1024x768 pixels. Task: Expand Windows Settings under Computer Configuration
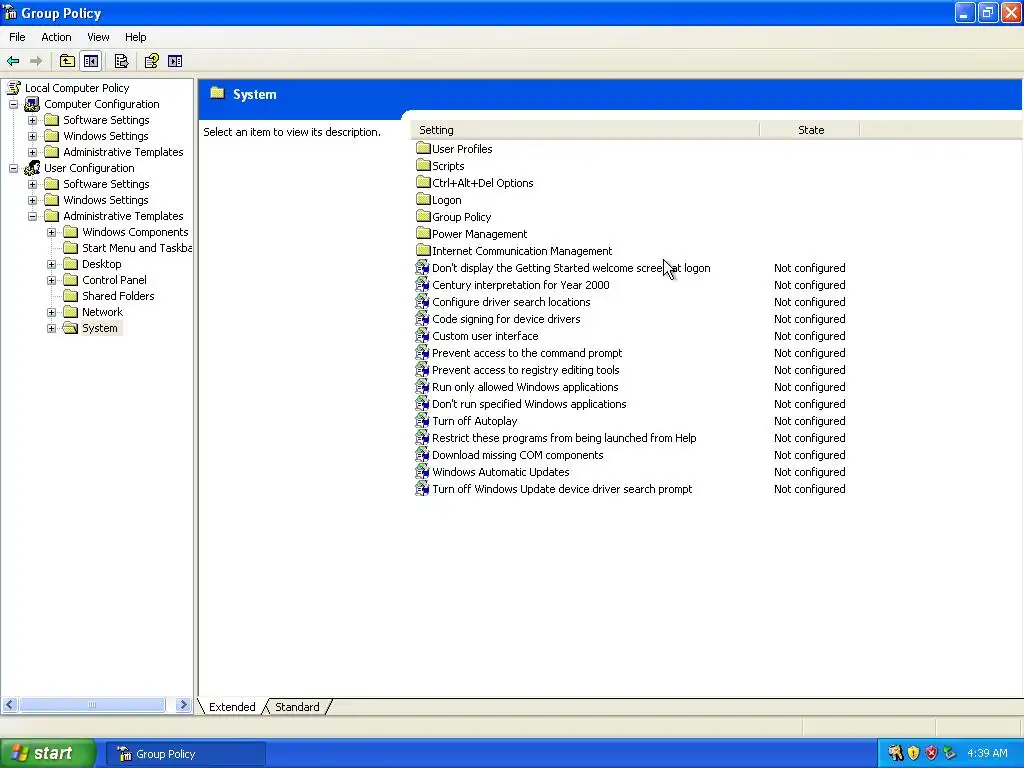pyautogui.click(x=32, y=136)
